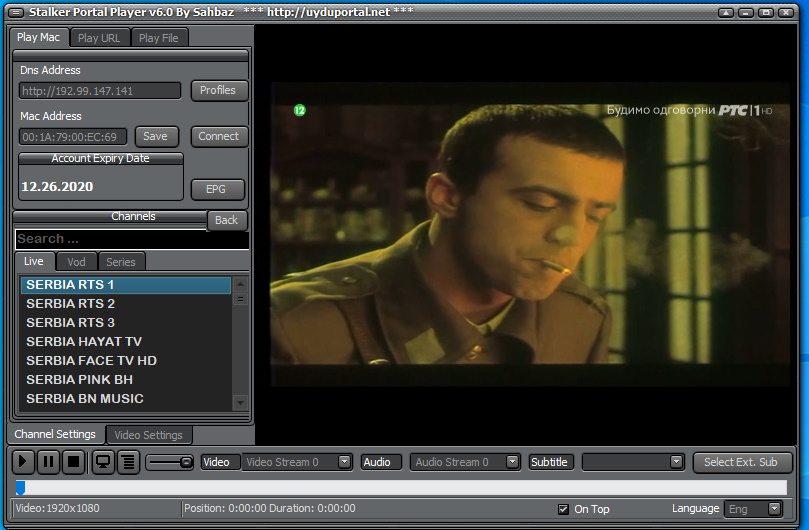Select SERBIA FACE TV HD channel
The width and height of the screenshot is (809, 530).
click(126, 361)
